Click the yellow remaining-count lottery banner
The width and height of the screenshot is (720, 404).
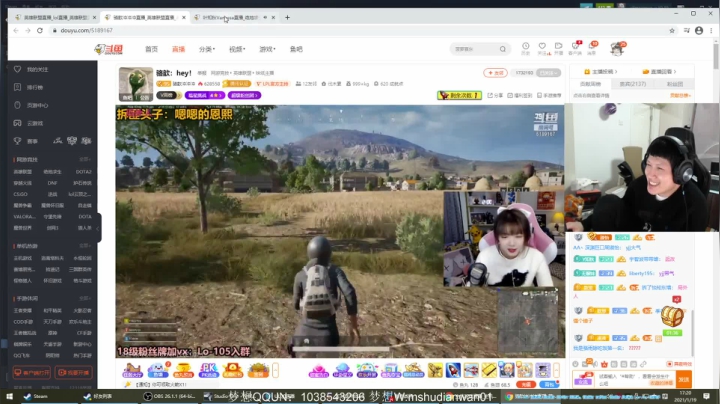459,95
